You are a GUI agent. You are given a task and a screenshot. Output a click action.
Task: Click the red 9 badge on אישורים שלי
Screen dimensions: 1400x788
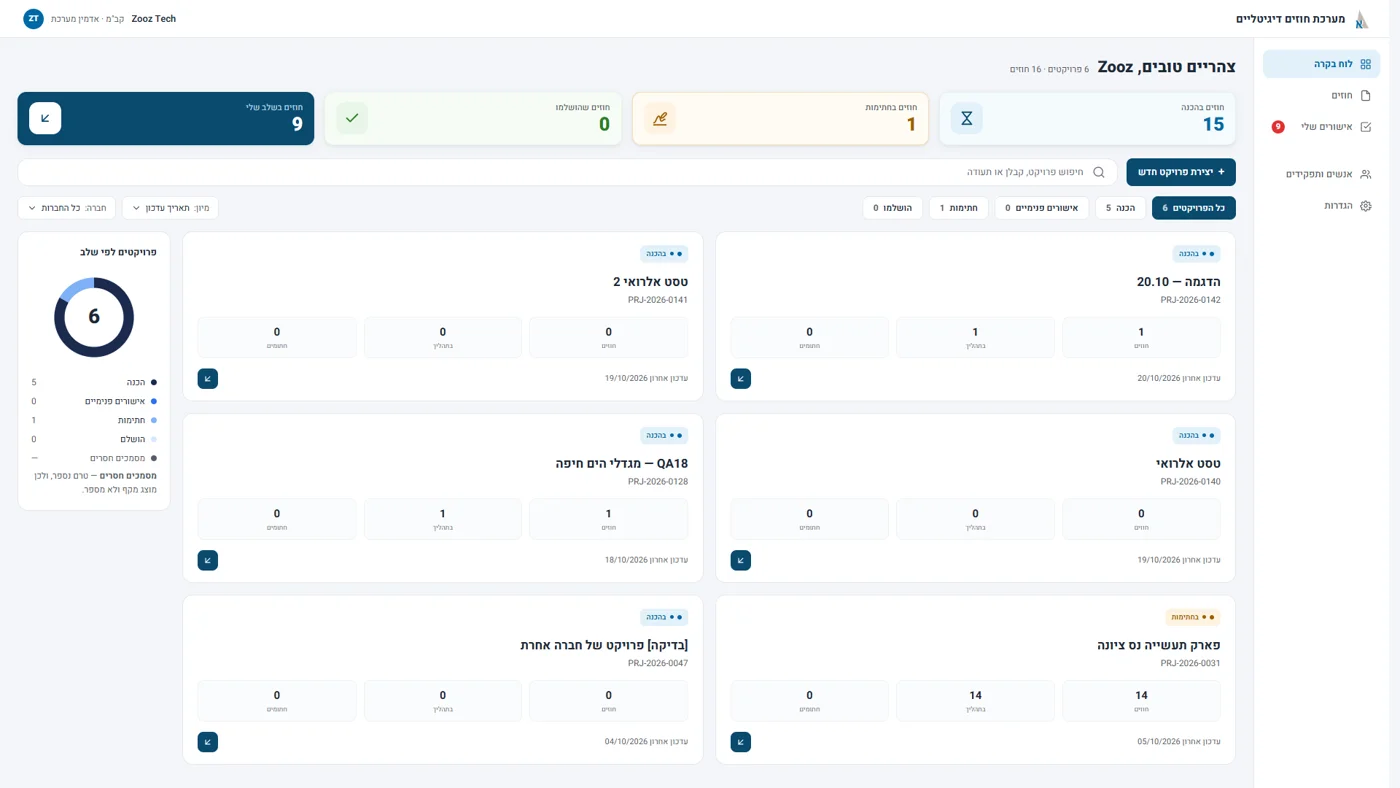1278,127
